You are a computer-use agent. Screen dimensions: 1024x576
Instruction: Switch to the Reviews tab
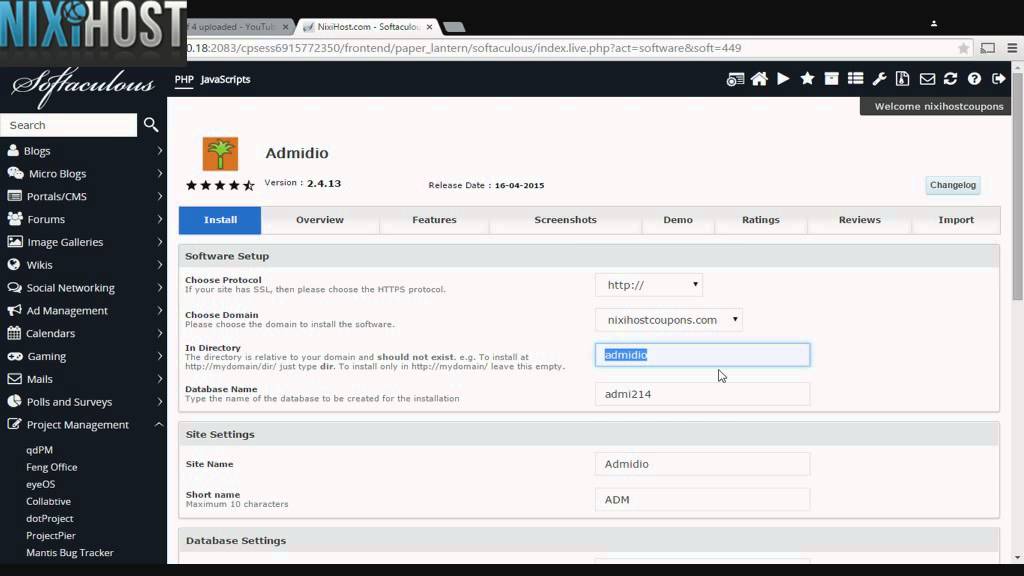(859, 220)
